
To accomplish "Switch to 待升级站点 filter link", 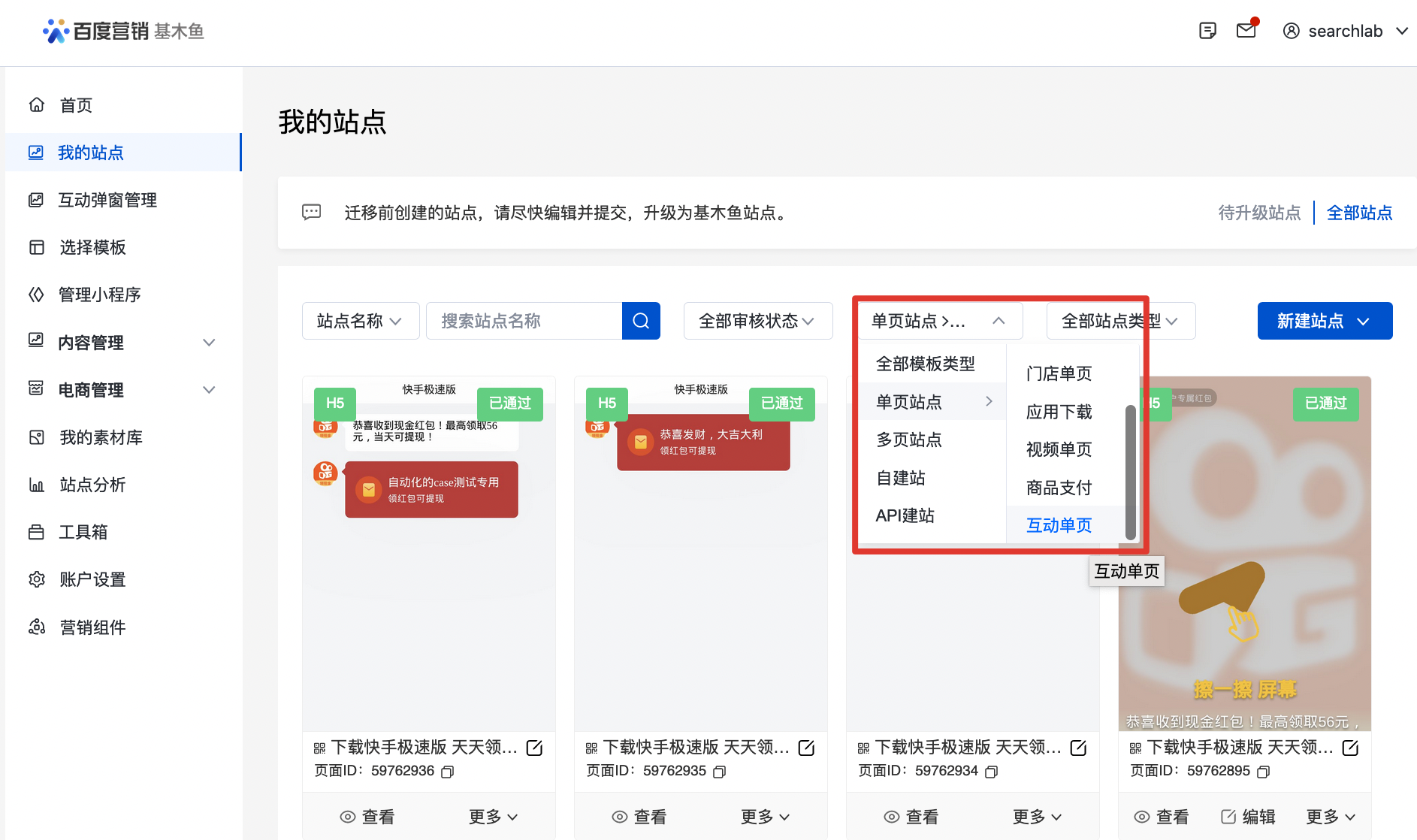I will [x=1259, y=213].
